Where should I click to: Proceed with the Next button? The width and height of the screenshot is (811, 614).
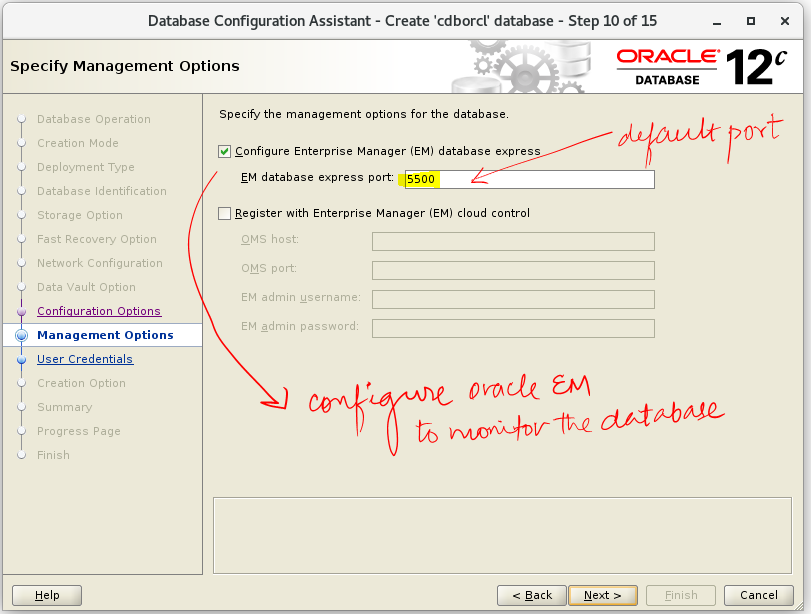tap(603, 595)
